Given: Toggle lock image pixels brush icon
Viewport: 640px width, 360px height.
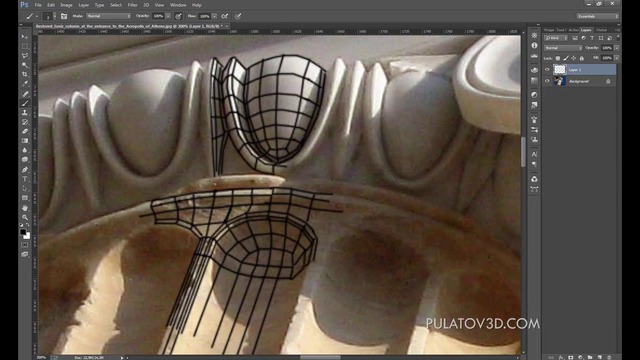Looking at the screenshot, I should click(566, 58).
